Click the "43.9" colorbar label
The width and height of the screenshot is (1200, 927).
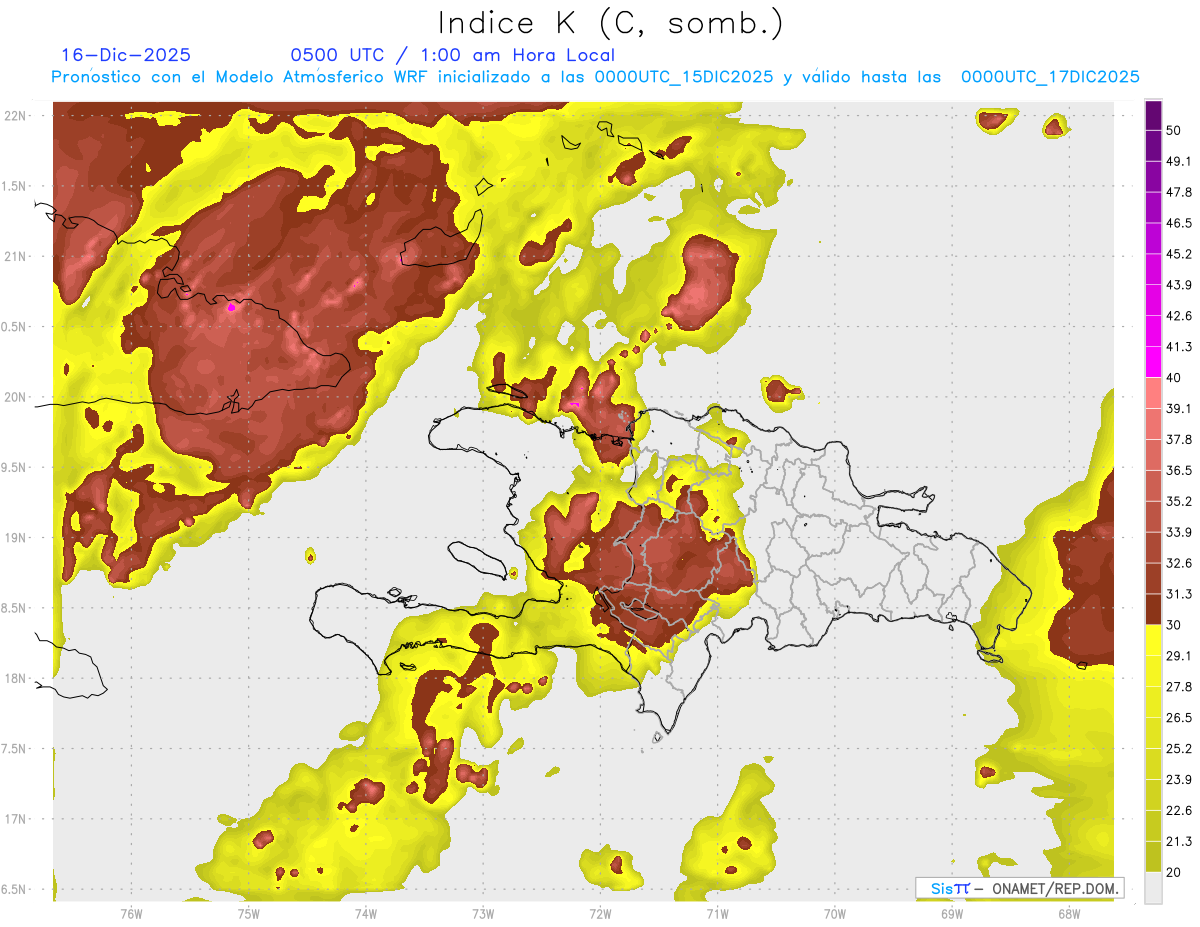[1178, 285]
